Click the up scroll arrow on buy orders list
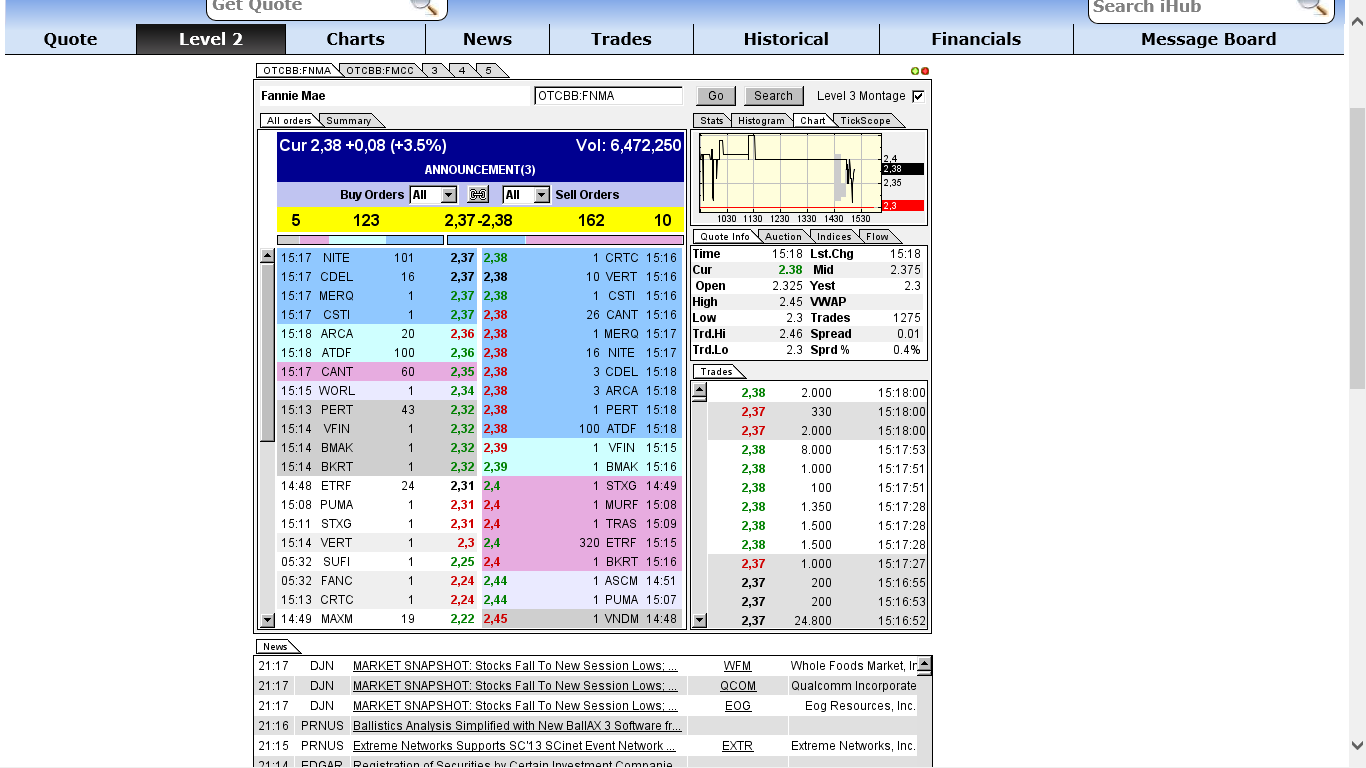The width and height of the screenshot is (1366, 768). click(266, 257)
